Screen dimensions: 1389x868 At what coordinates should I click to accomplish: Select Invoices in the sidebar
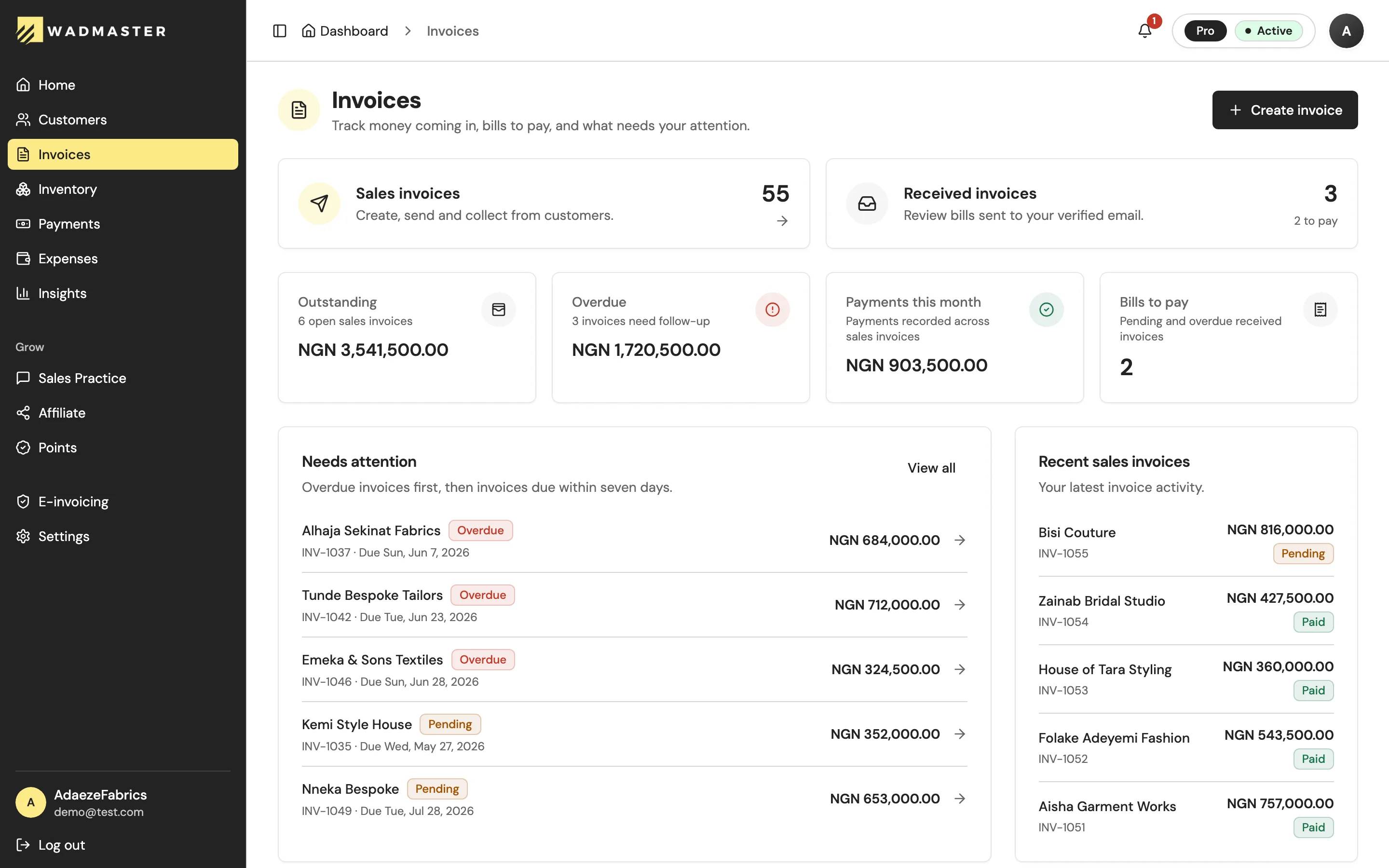123,154
